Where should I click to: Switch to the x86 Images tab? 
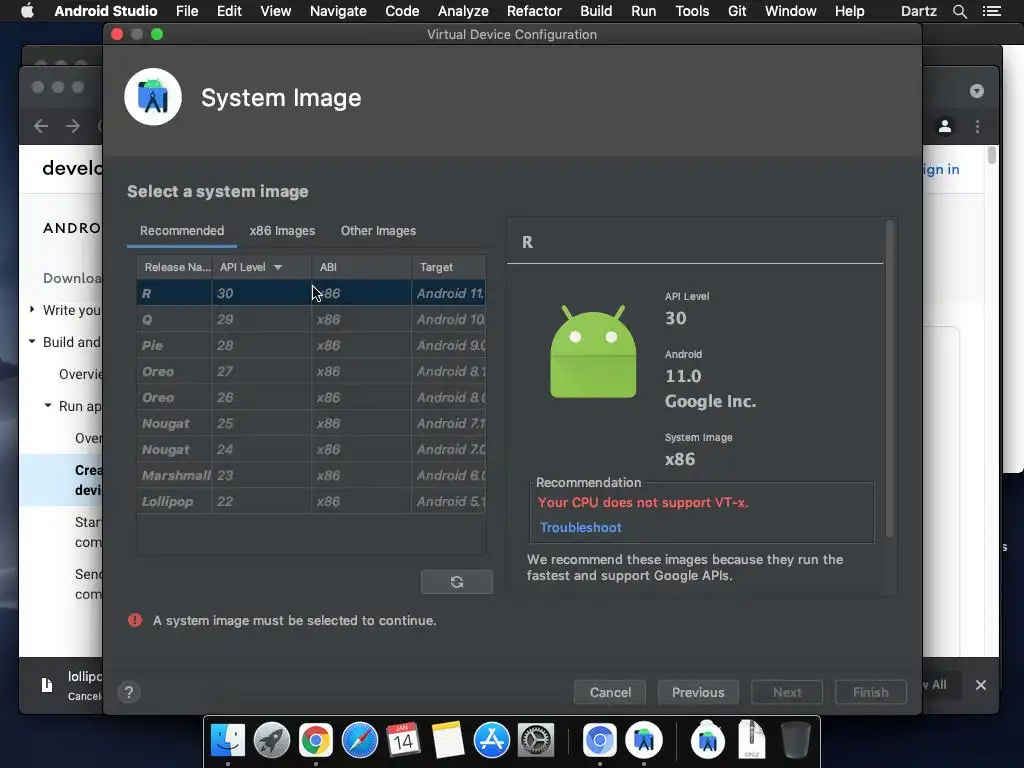(x=282, y=231)
